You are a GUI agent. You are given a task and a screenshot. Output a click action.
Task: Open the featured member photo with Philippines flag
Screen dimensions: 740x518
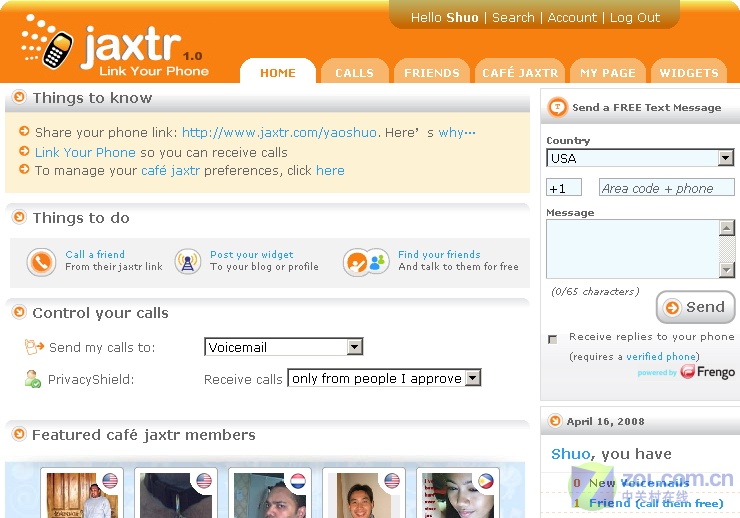point(457,495)
